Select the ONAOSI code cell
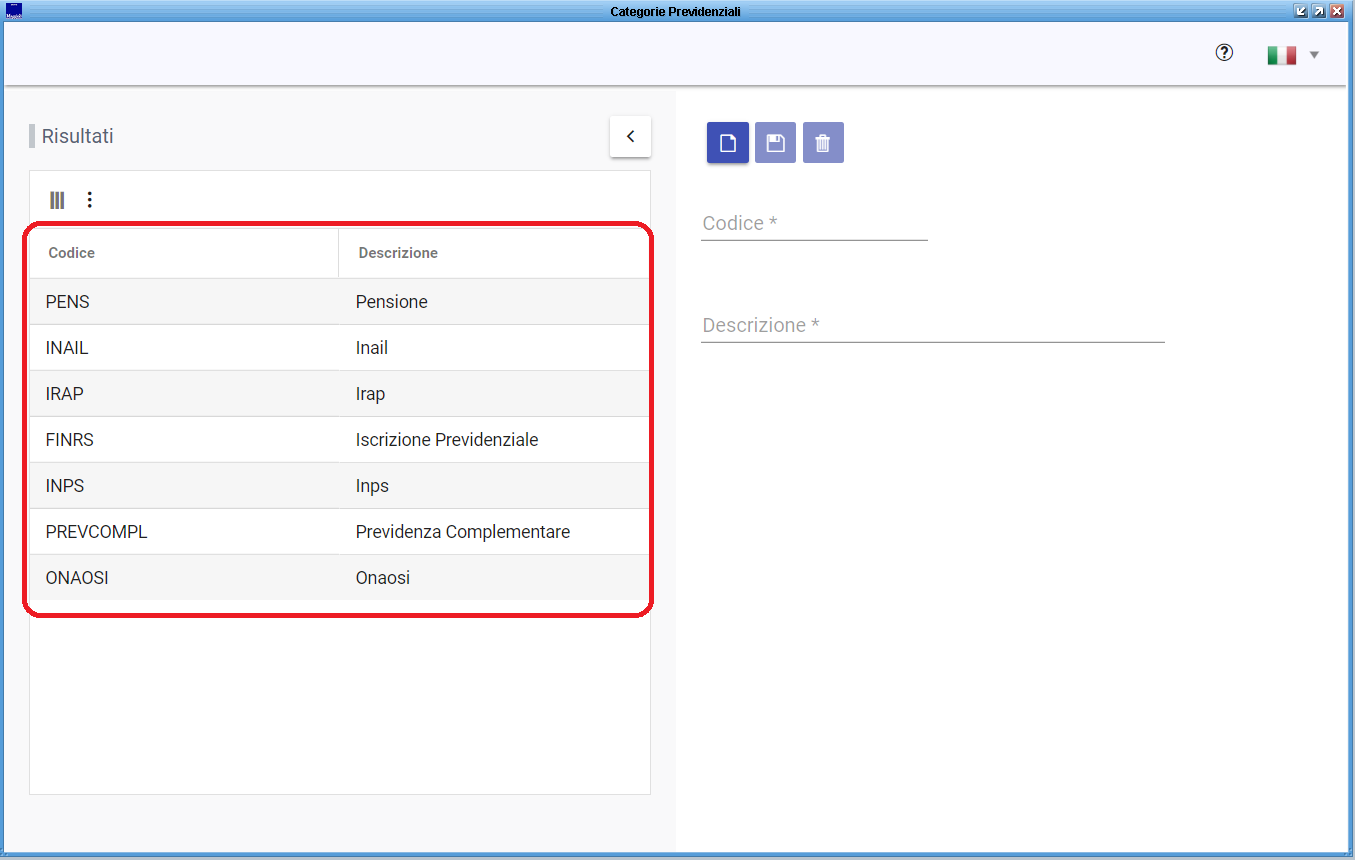 click(184, 578)
